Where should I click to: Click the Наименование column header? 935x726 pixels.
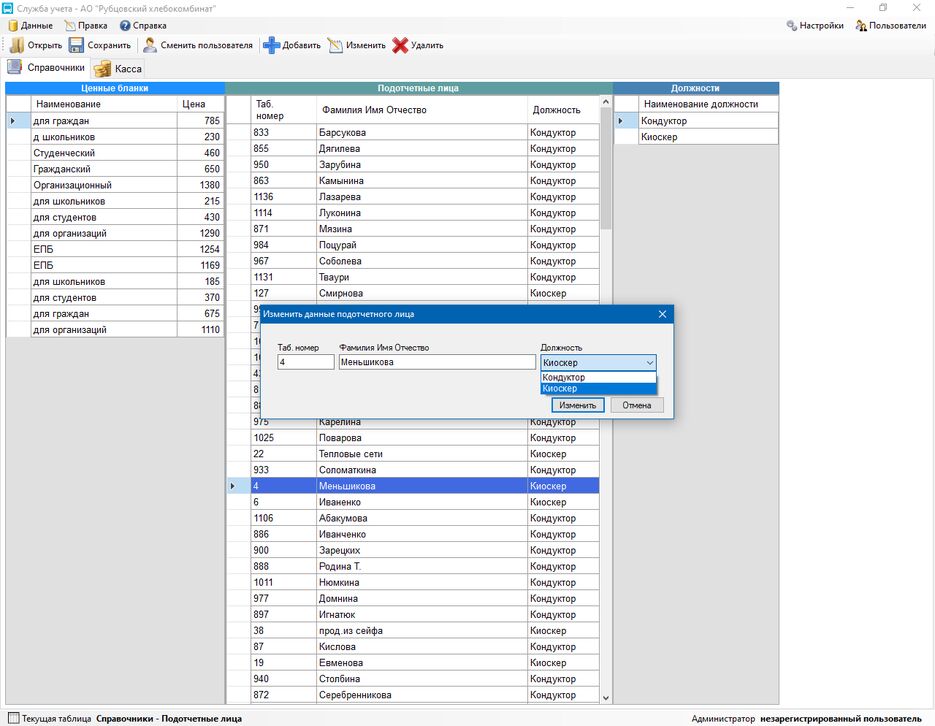click(x=104, y=104)
